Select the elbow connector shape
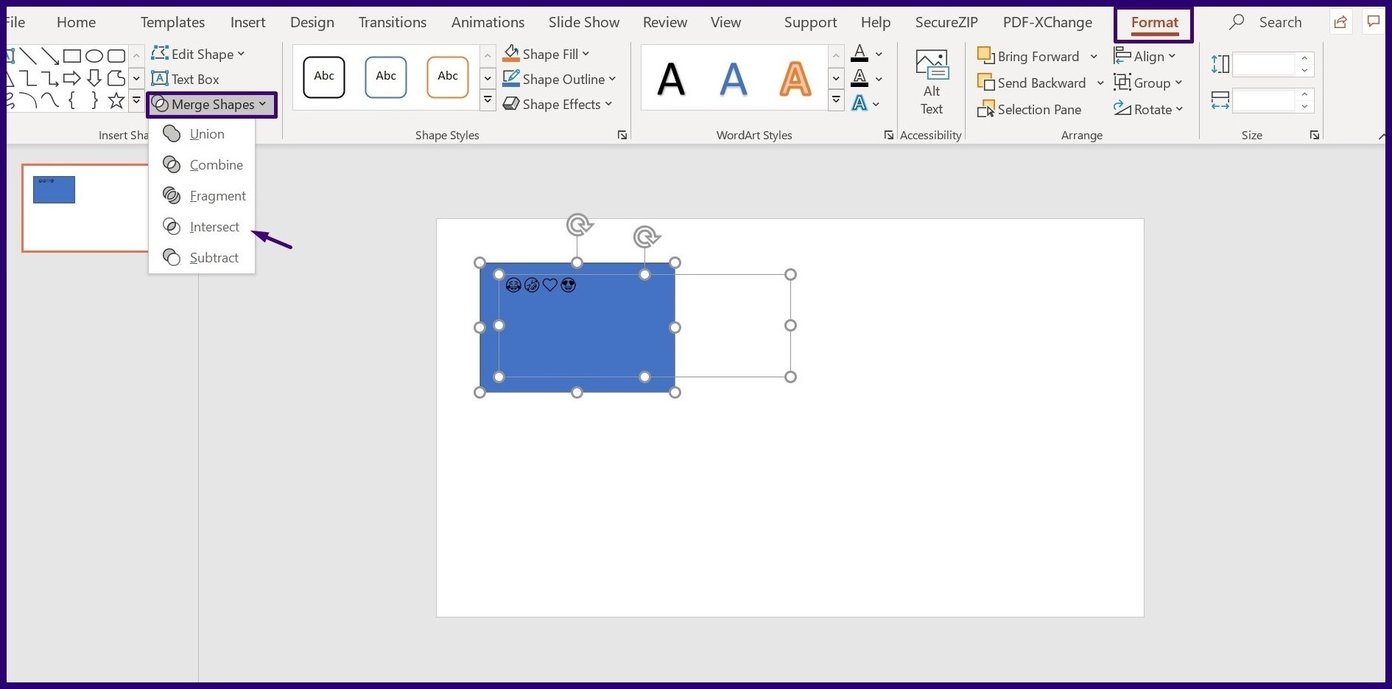The height and width of the screenshot is (689, 1392). (28, 78)
